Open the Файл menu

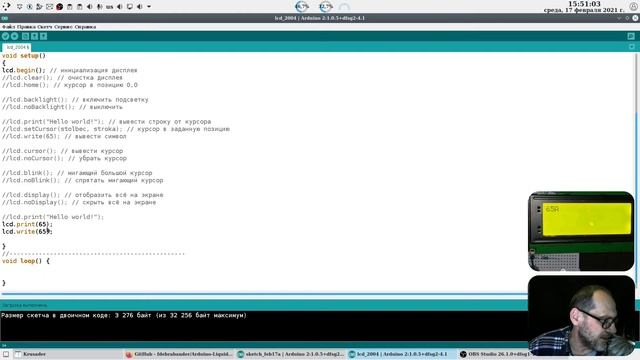click(x=8, y=27)
